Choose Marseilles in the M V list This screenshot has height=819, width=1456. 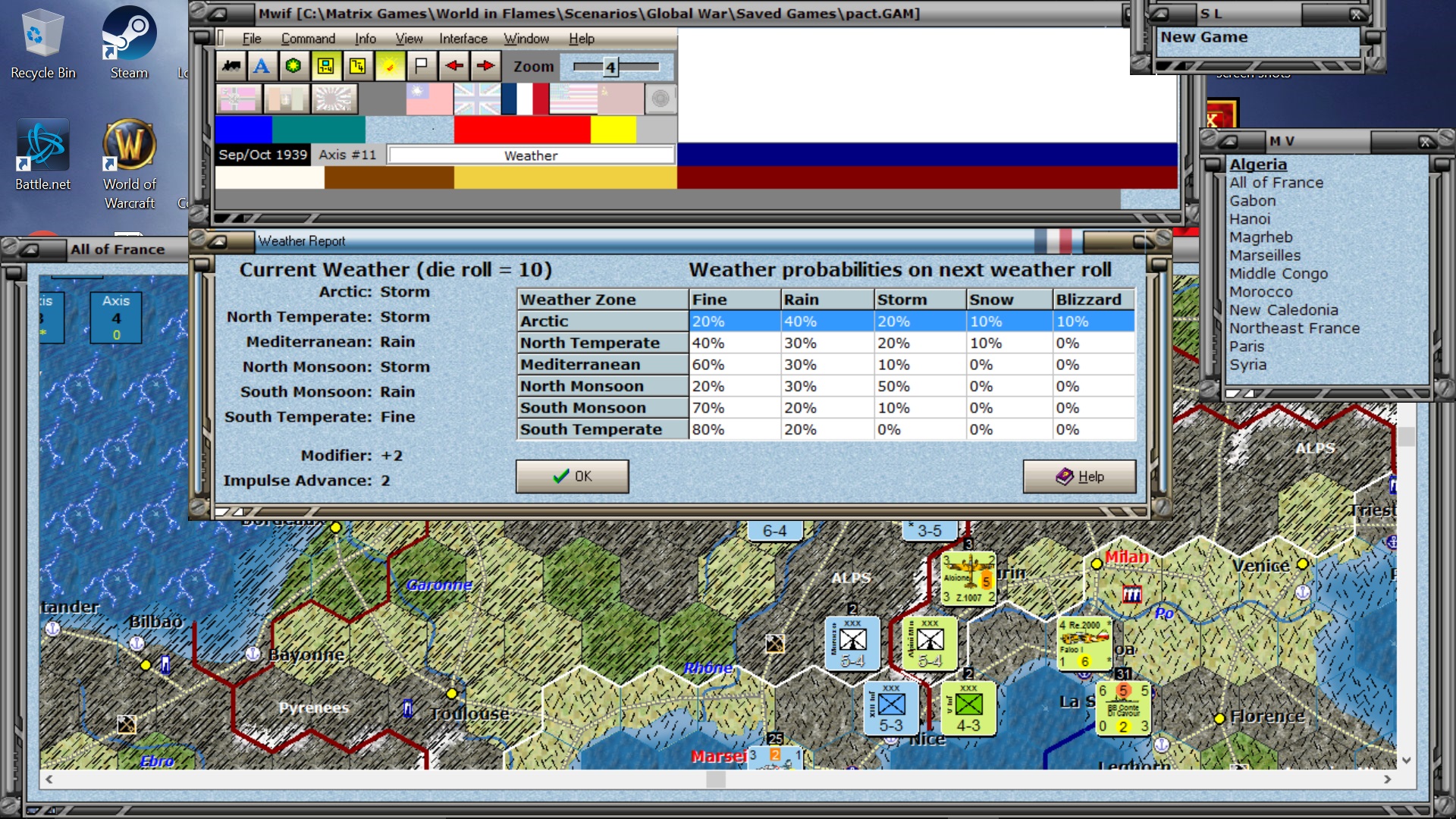point(1265,256)
